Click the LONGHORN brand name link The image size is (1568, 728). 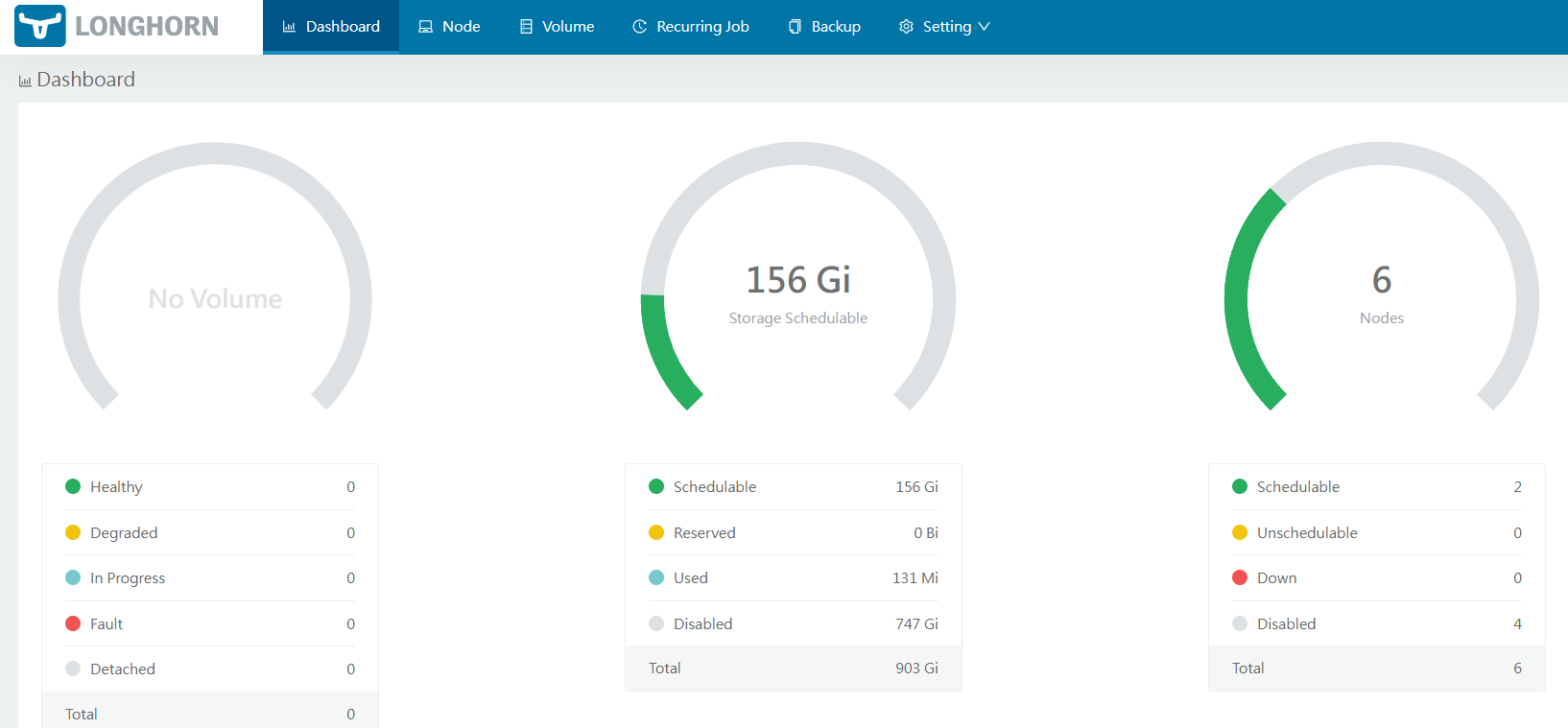tap(147, 26)
